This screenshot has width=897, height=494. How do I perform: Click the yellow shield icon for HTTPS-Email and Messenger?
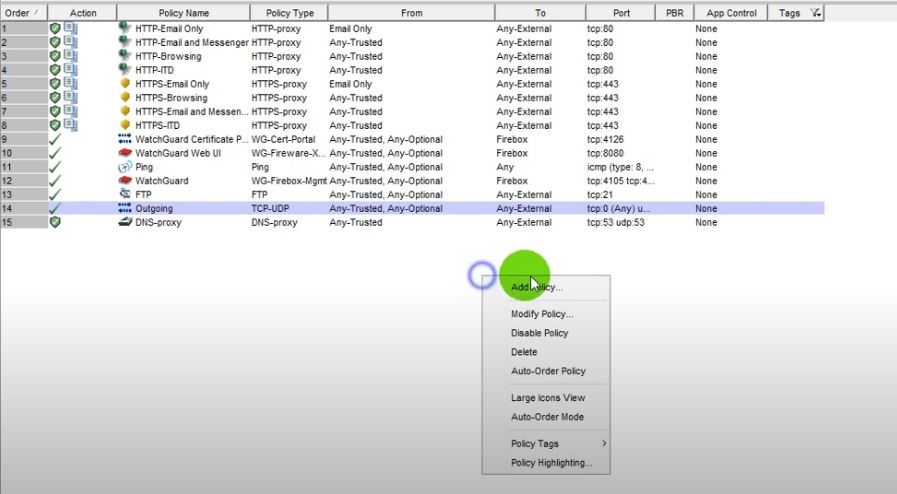tap(125, 111)
